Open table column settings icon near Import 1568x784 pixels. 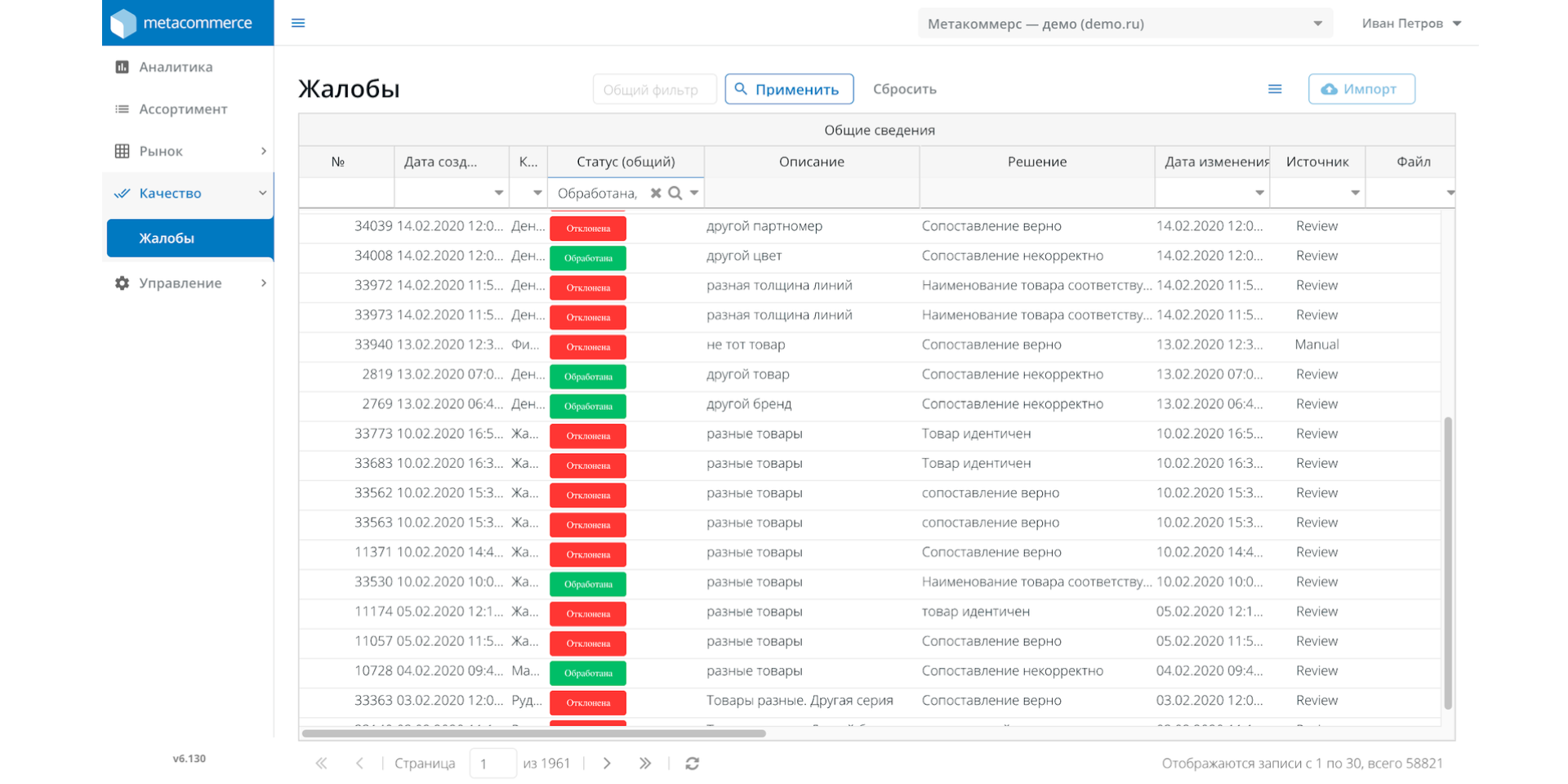click(x=1275, y=89)
